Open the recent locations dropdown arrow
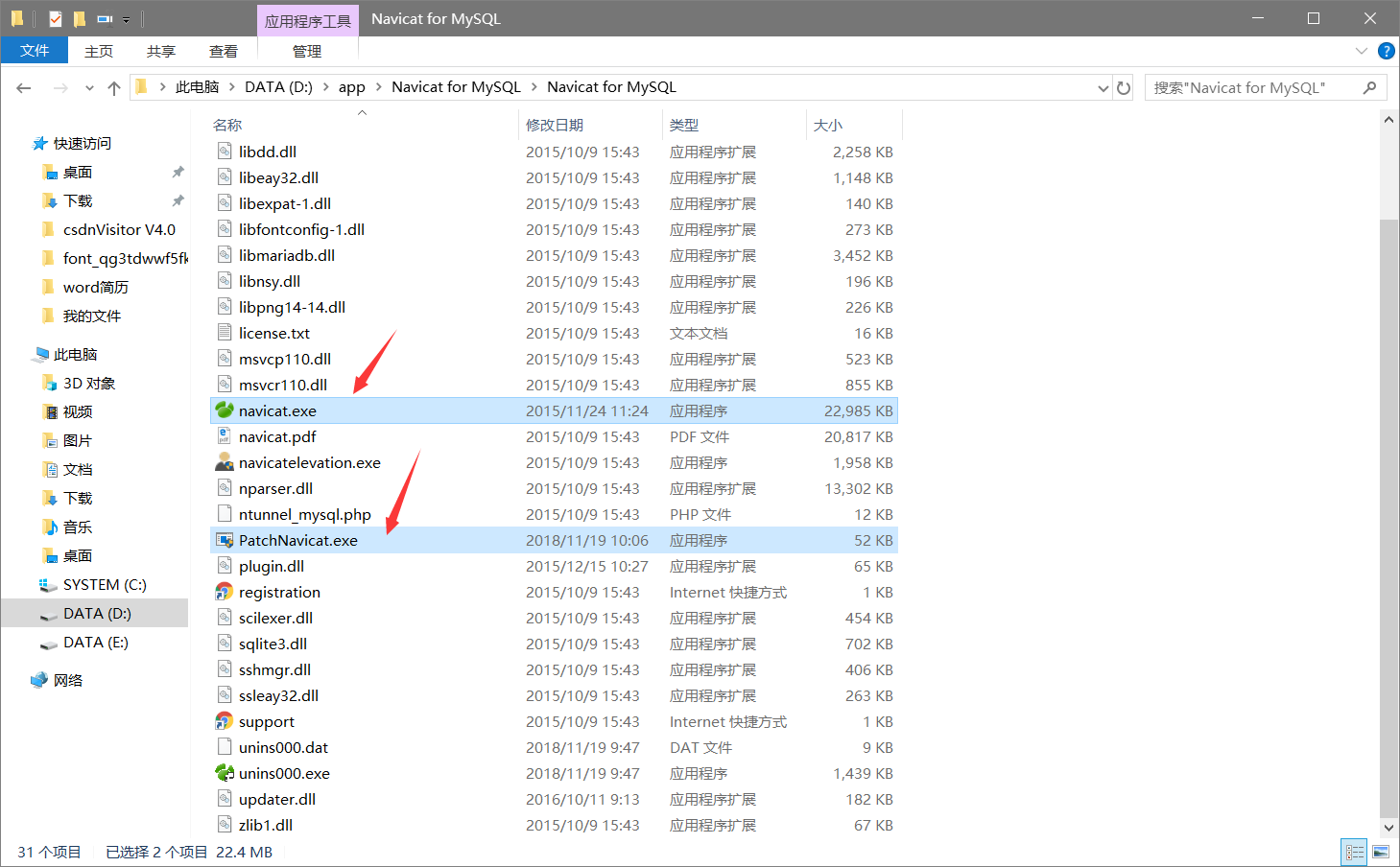 (x=89, y=87)
